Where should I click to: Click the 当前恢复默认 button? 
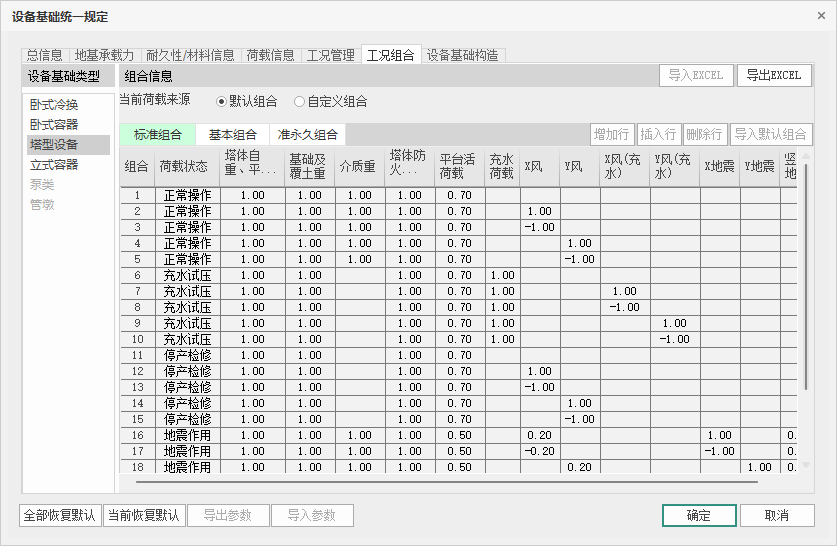pyautogui.click(x=144, y=515)
